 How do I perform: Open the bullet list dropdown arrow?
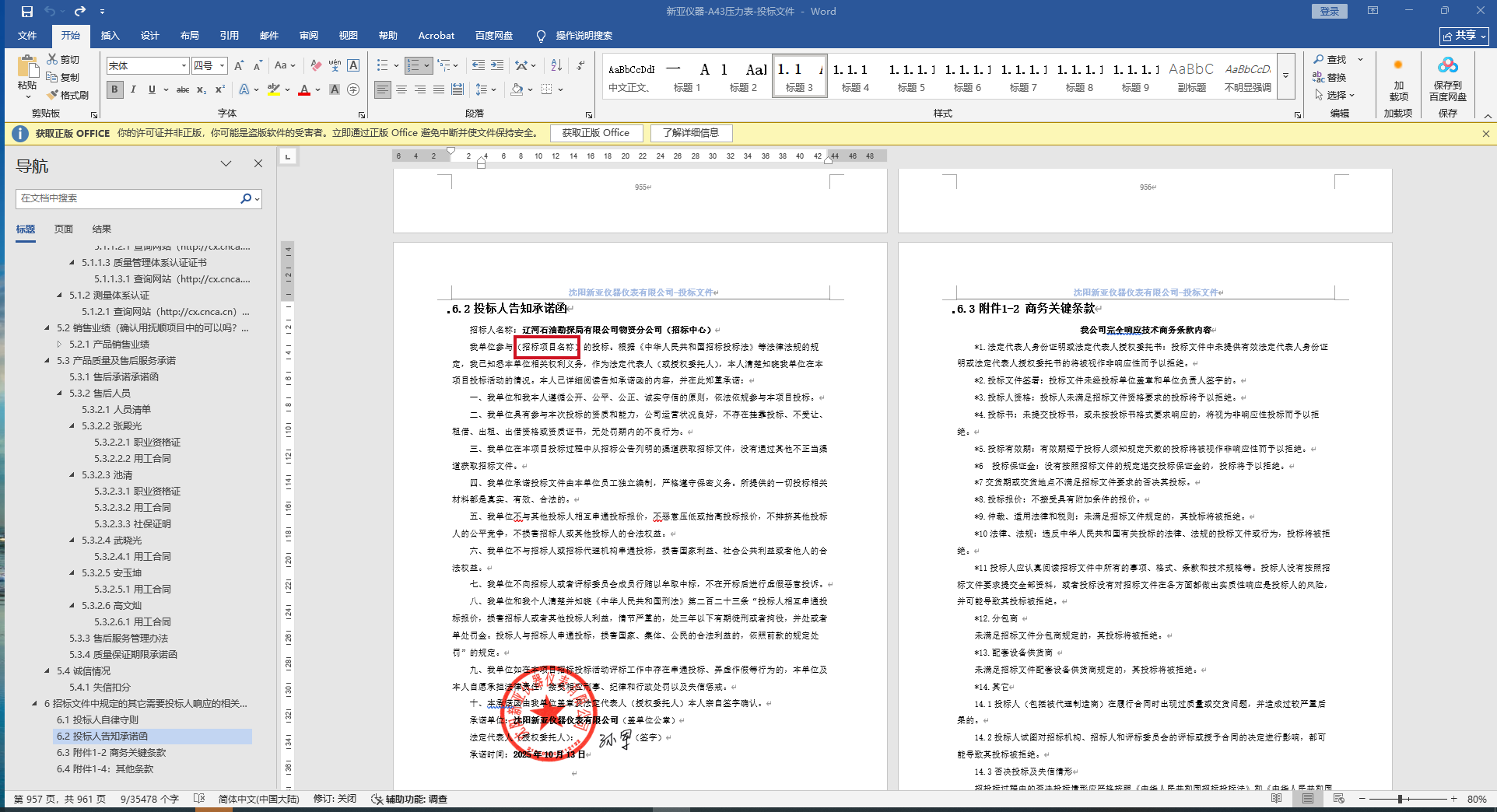[396, 65]
